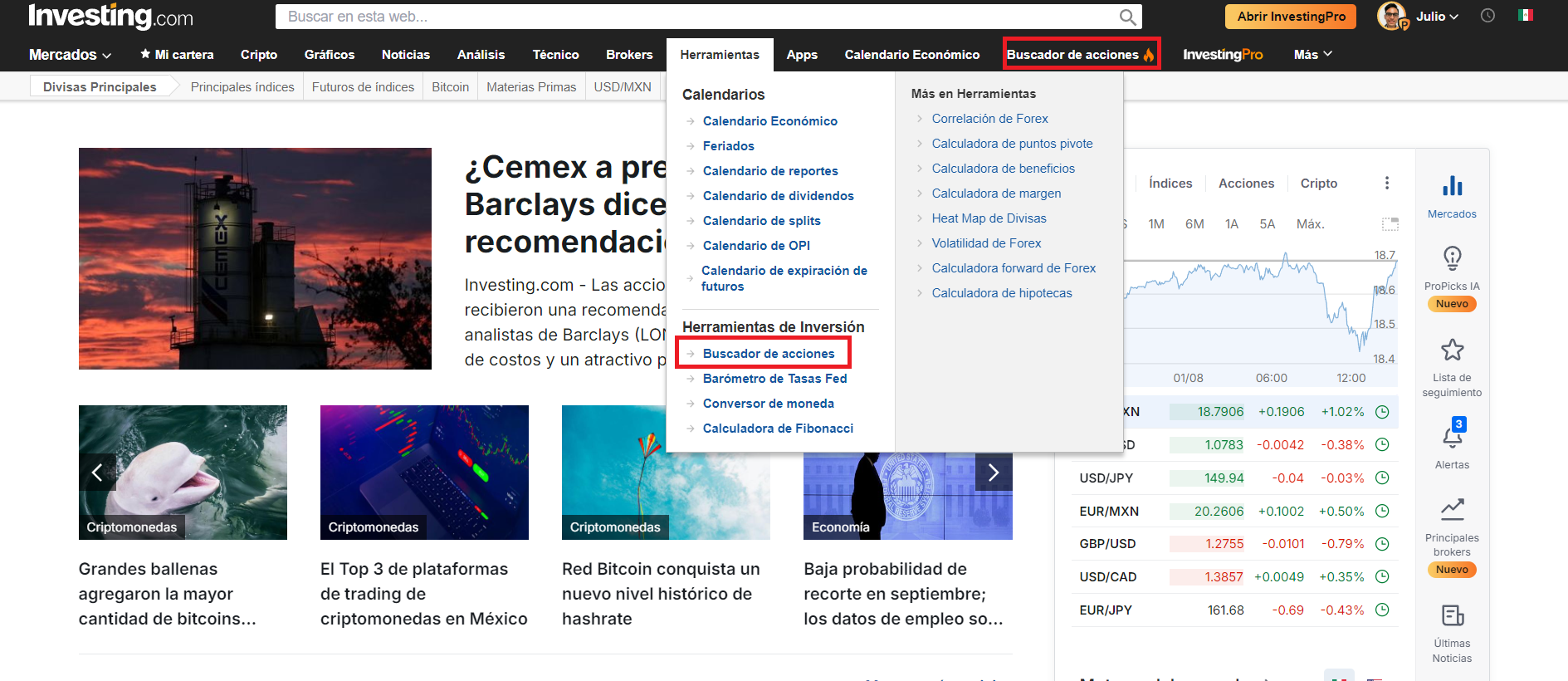Click the clock icon in the 18.7906 row
Screen dimensions: 1568x681
click(1382, 412)
